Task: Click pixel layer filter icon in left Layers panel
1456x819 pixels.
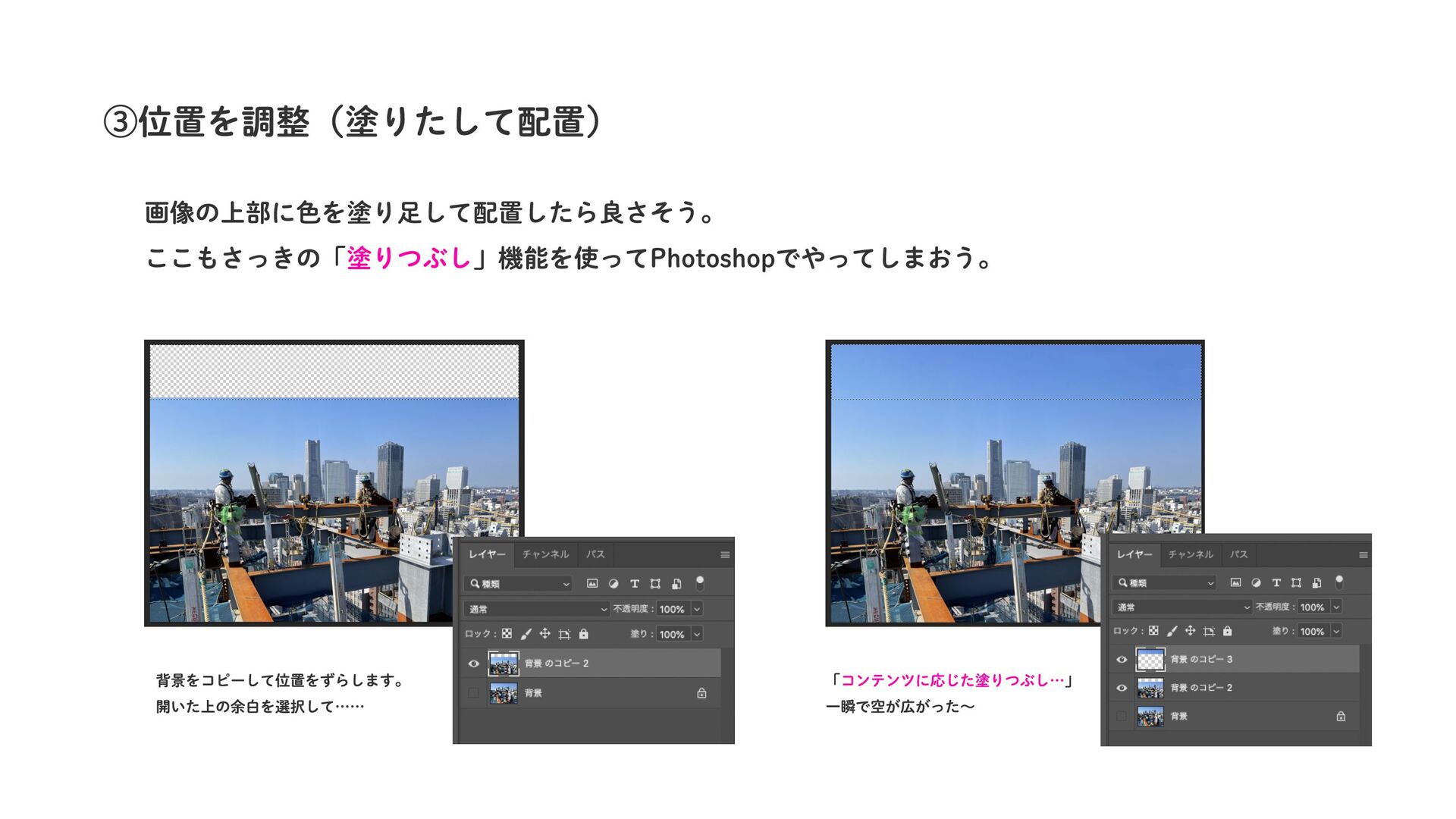Action: [592, 583]
